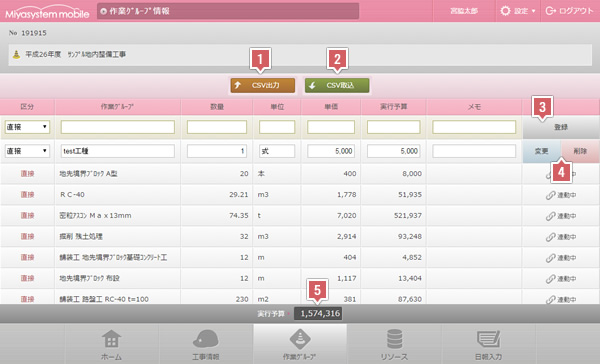The image size is (600, 364).
Task: Open the 区分 dropdown in the test工種 row
Action: [27, 151]
